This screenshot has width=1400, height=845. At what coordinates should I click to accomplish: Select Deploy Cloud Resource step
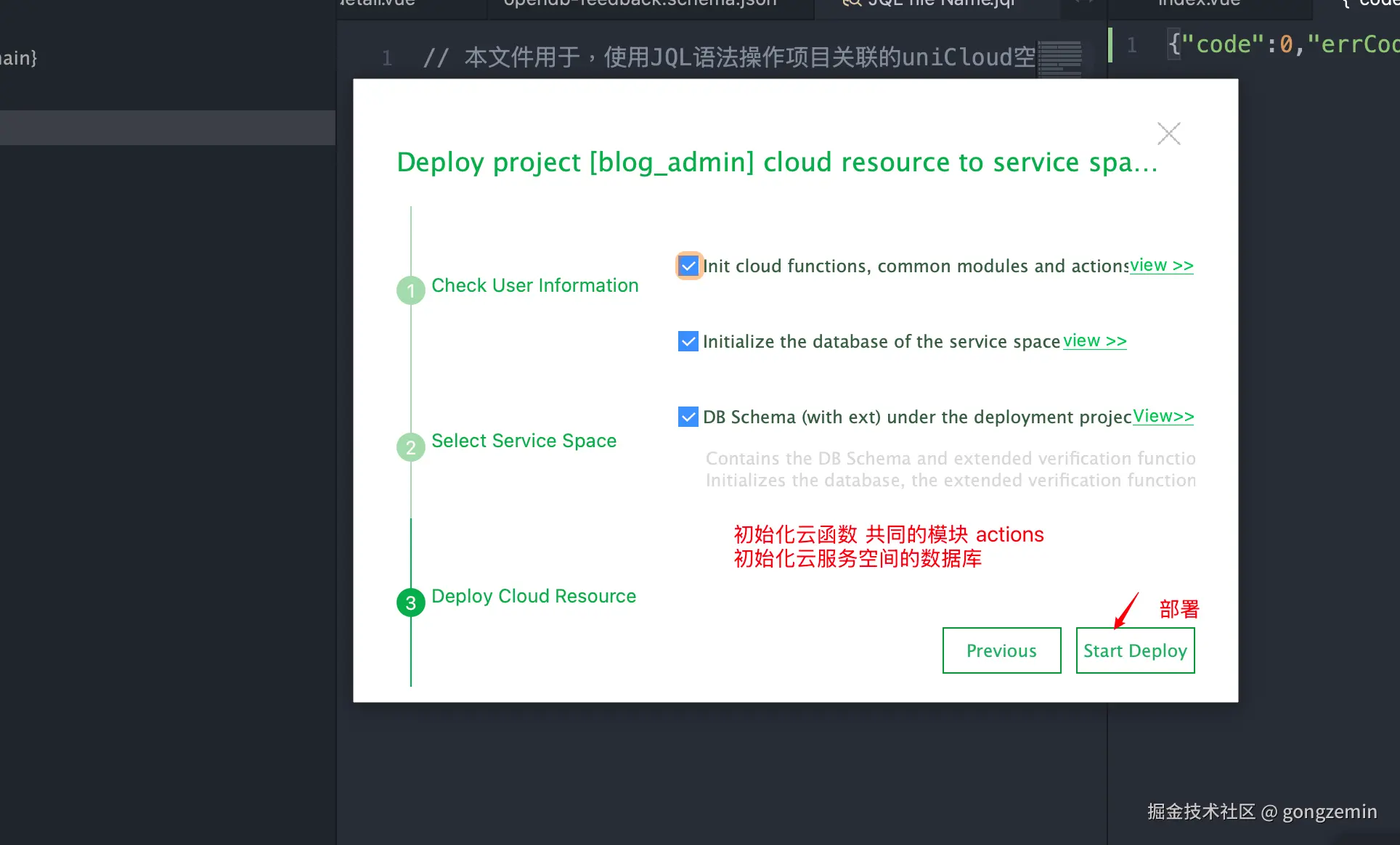[534, 596]
